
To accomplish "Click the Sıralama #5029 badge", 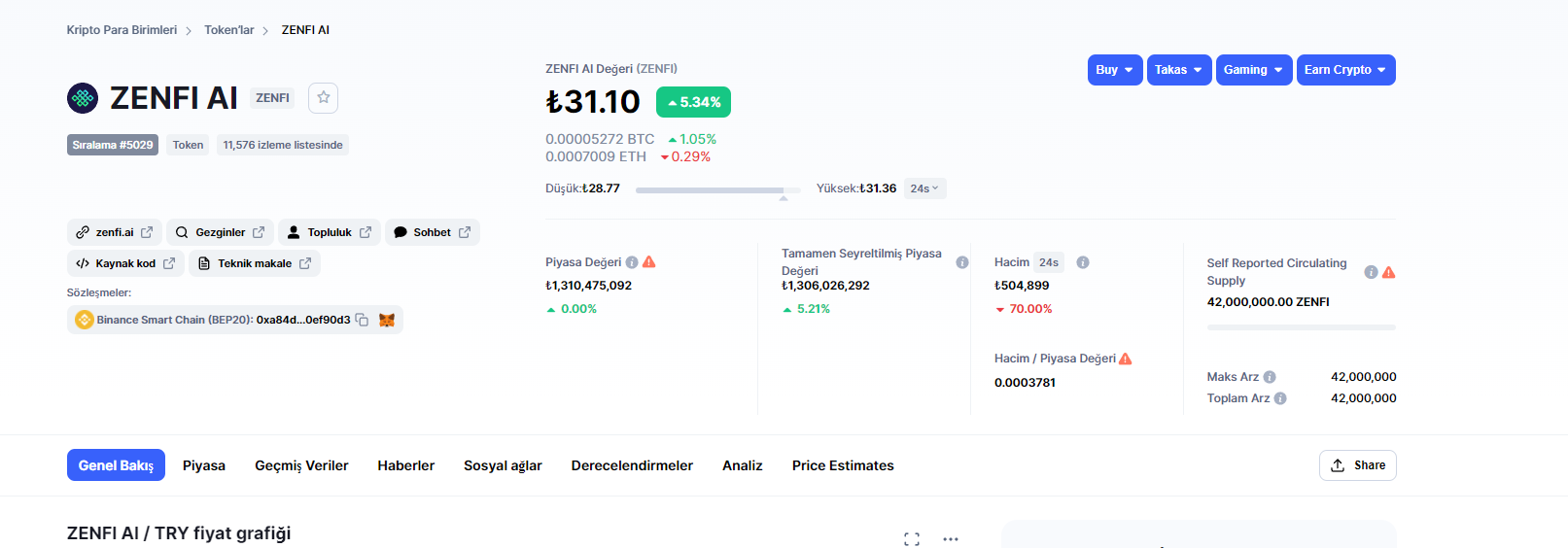I will pyautogui.click(x=113, y=145).
